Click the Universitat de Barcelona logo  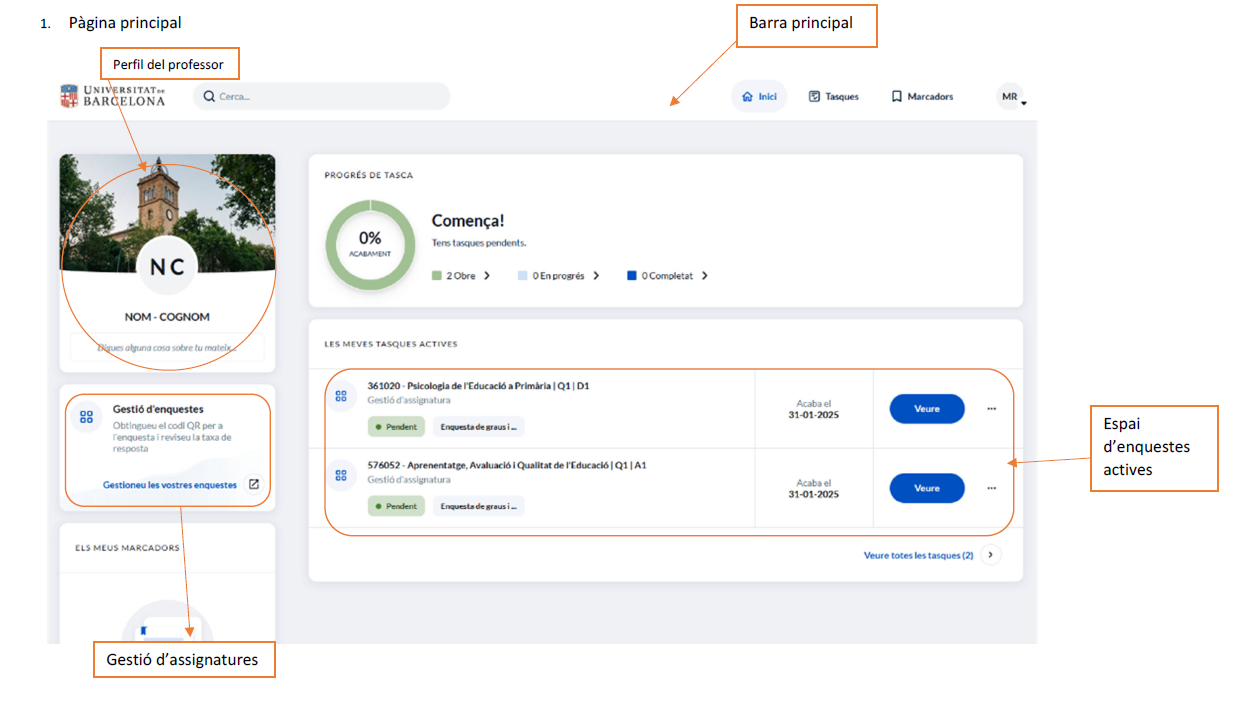[x=112, y=96]
